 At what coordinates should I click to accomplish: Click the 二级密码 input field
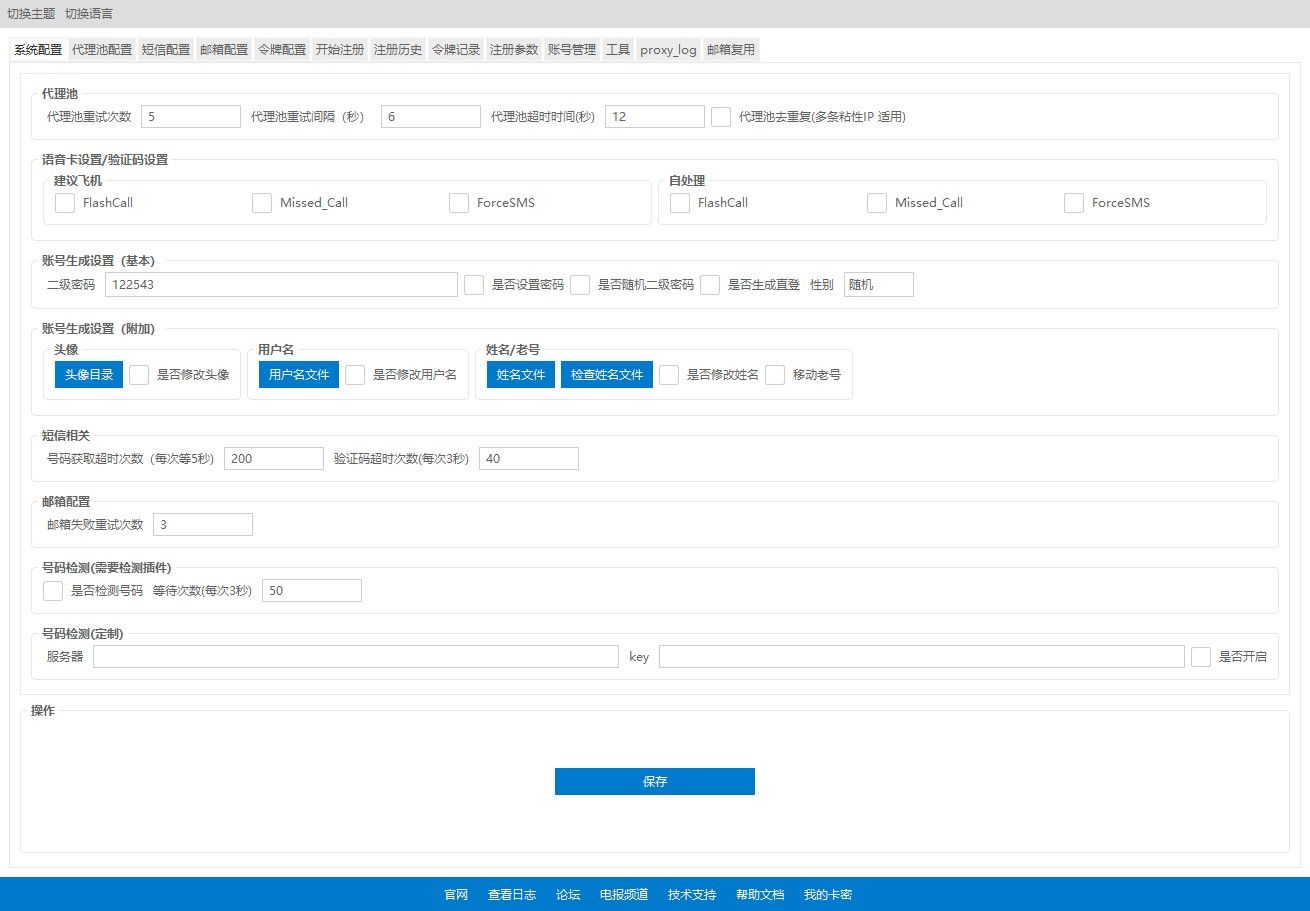281,285
